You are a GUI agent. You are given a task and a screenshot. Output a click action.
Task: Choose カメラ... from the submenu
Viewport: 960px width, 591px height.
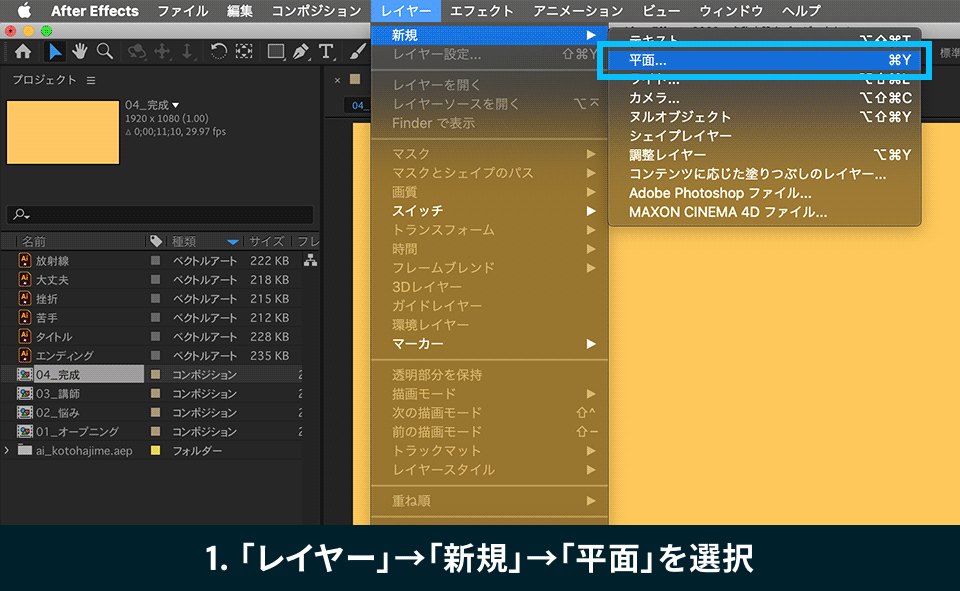[x=764, y=98]
